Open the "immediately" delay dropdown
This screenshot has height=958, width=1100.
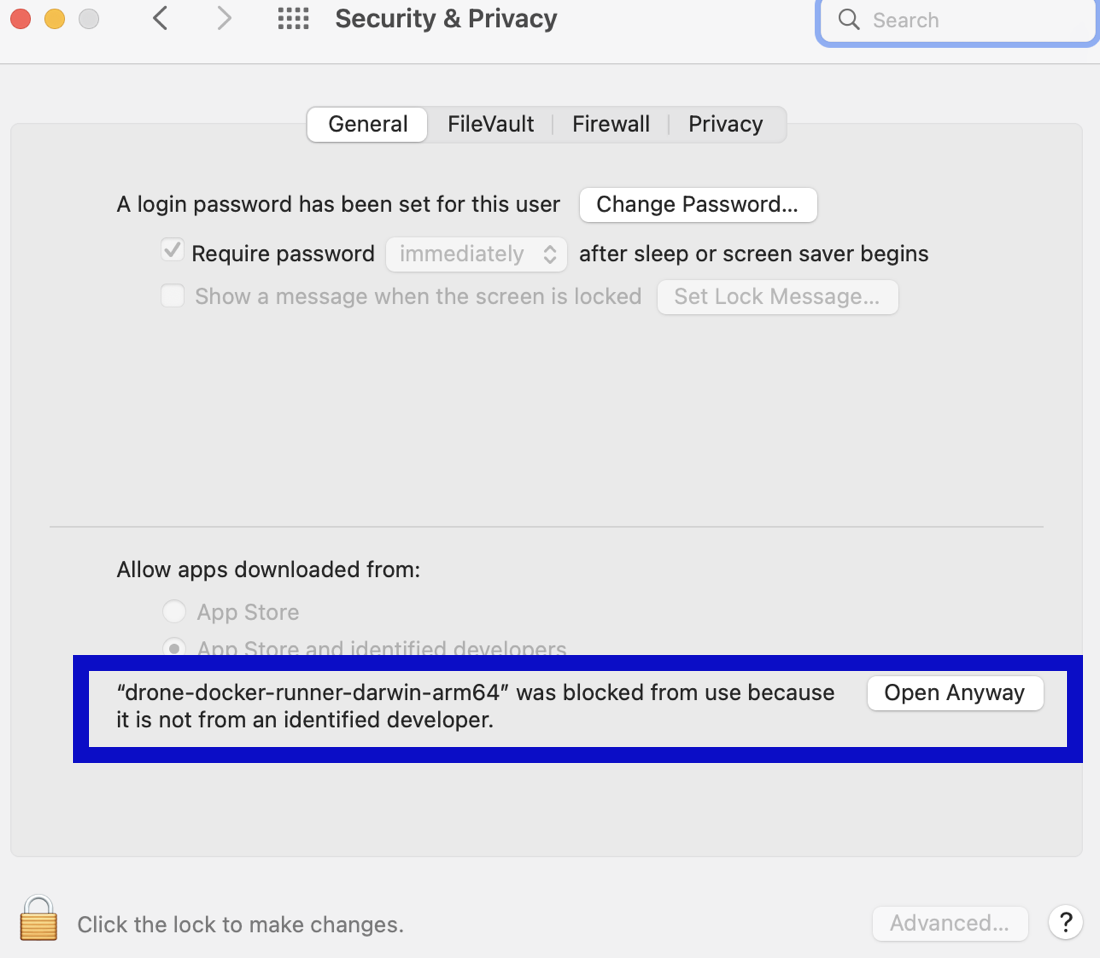(x=476, y=254)
